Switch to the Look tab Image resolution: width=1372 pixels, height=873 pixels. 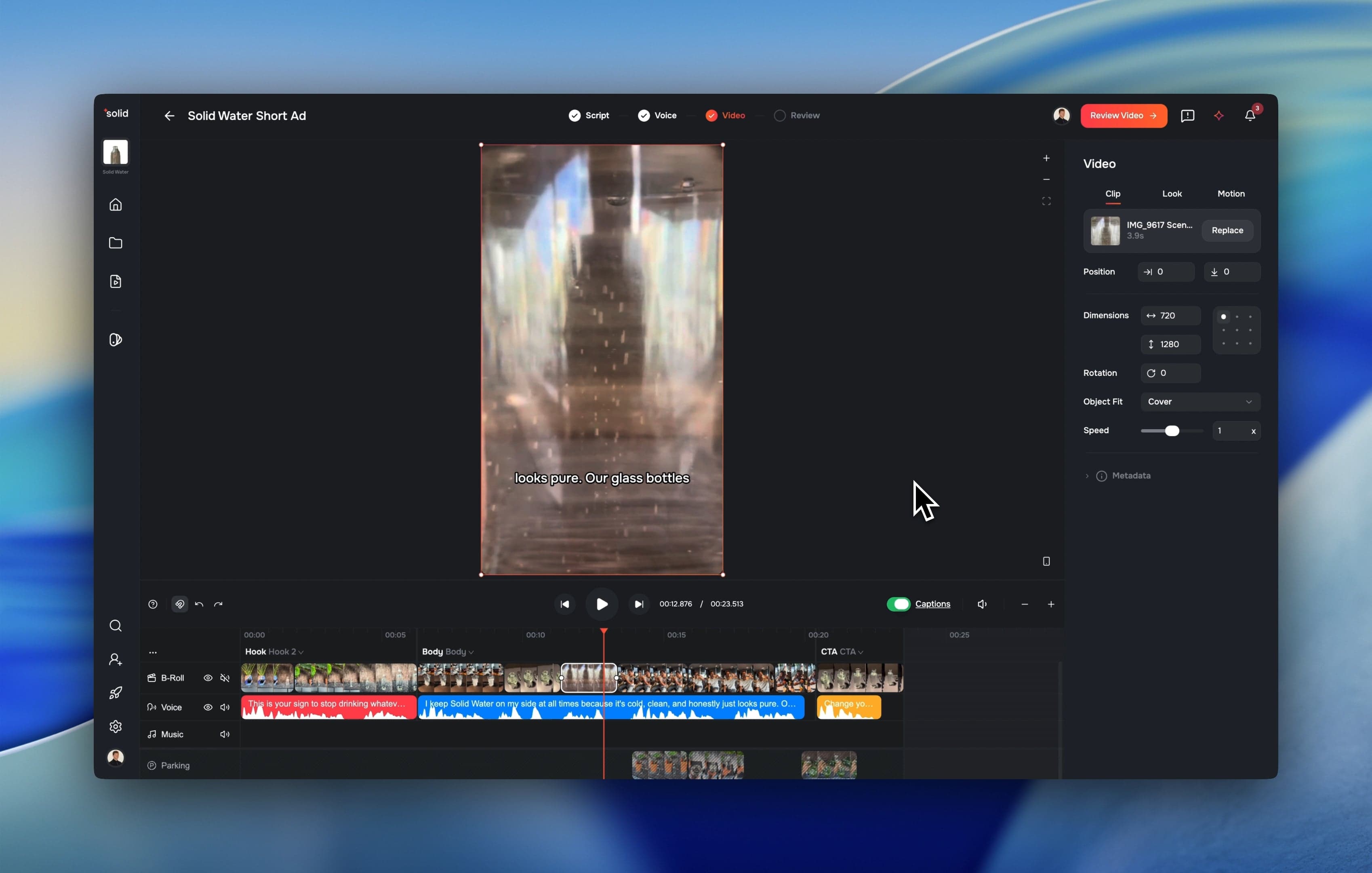pos(1172,194)
